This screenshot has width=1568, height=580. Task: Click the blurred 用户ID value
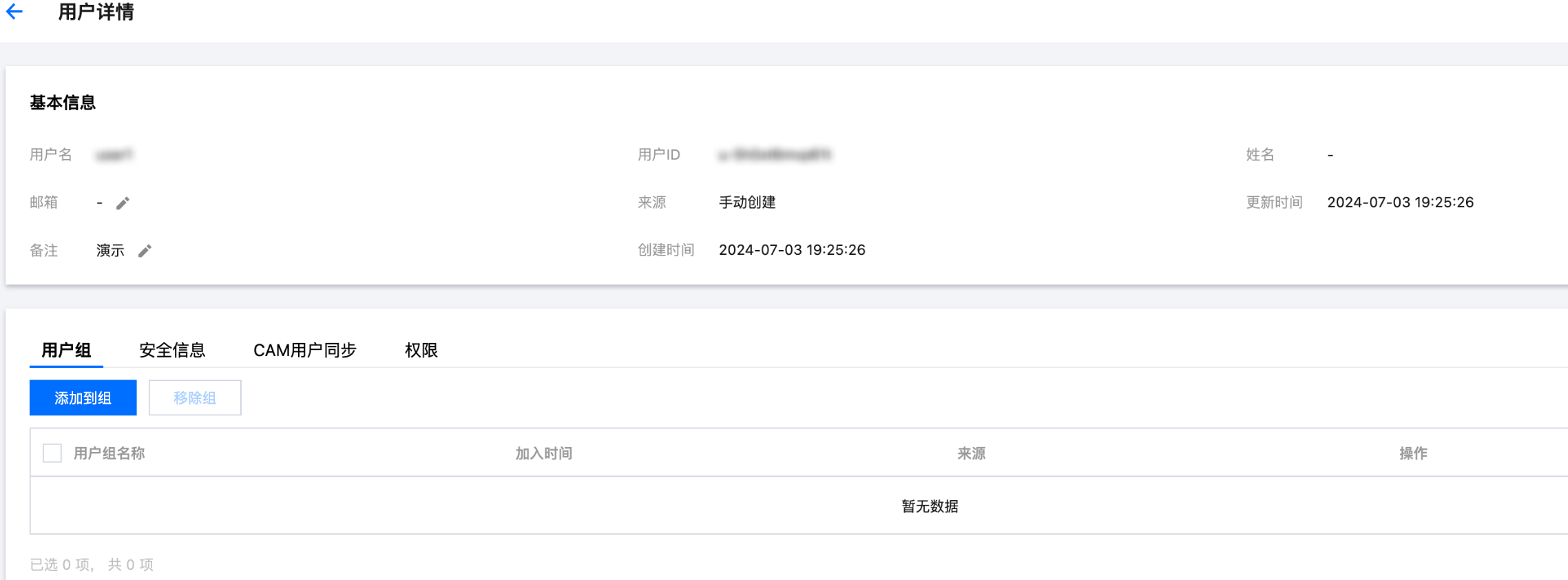[775, 155]
